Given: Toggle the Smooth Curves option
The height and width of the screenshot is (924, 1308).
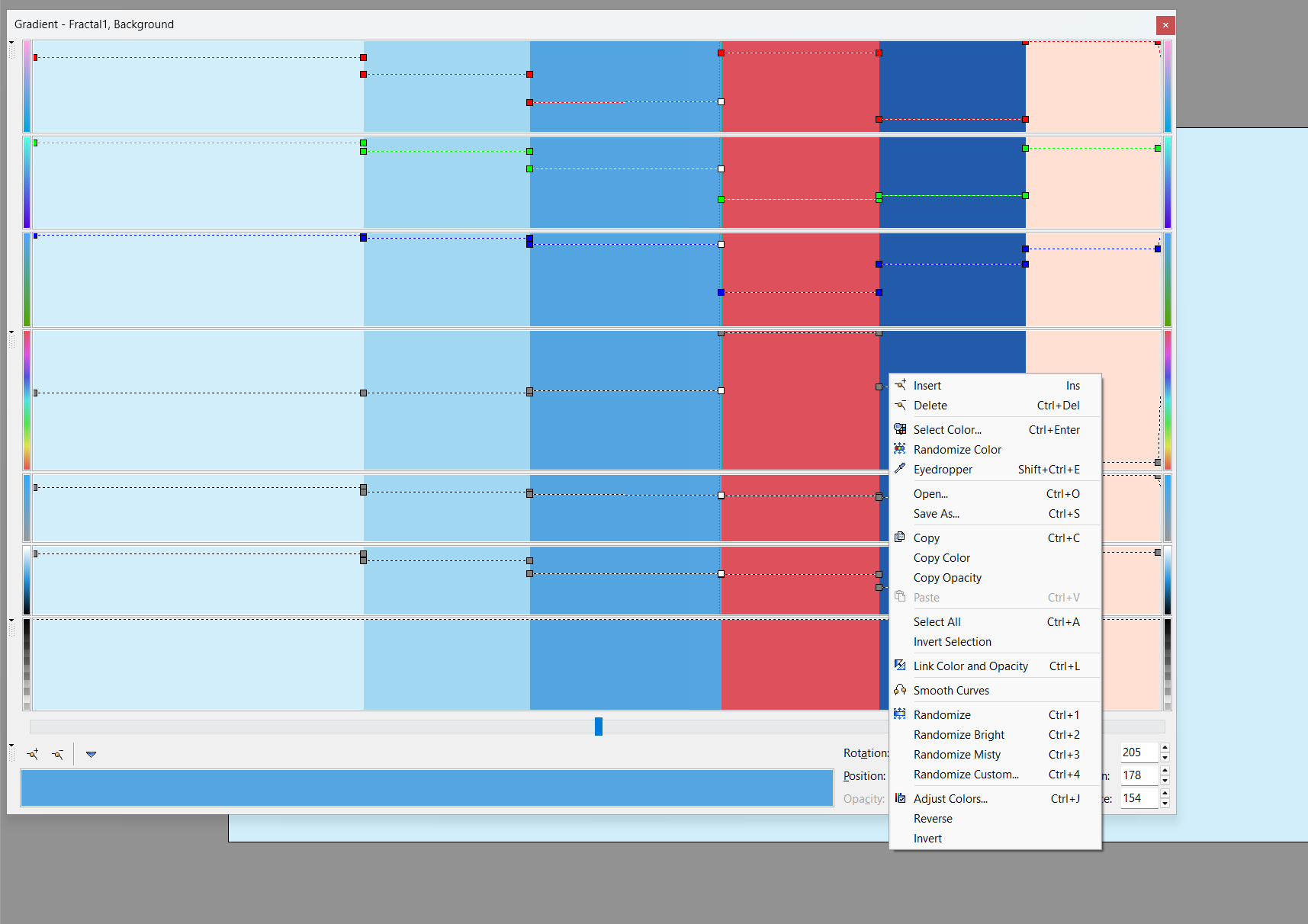Looking at the screenshot, I should [951, 691].
